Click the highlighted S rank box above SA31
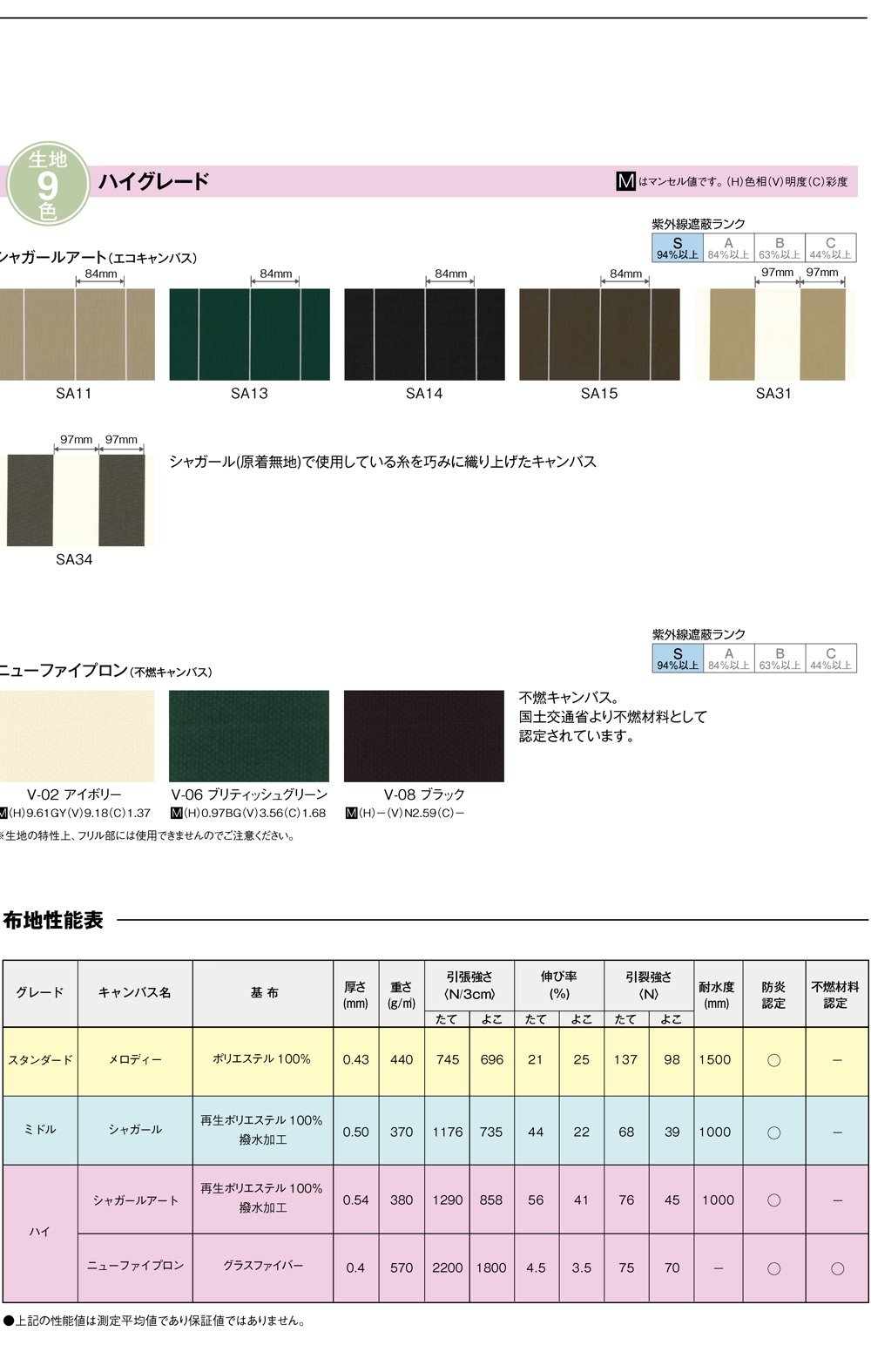This screenshot has width=871, height=1372. click(677, 248)
